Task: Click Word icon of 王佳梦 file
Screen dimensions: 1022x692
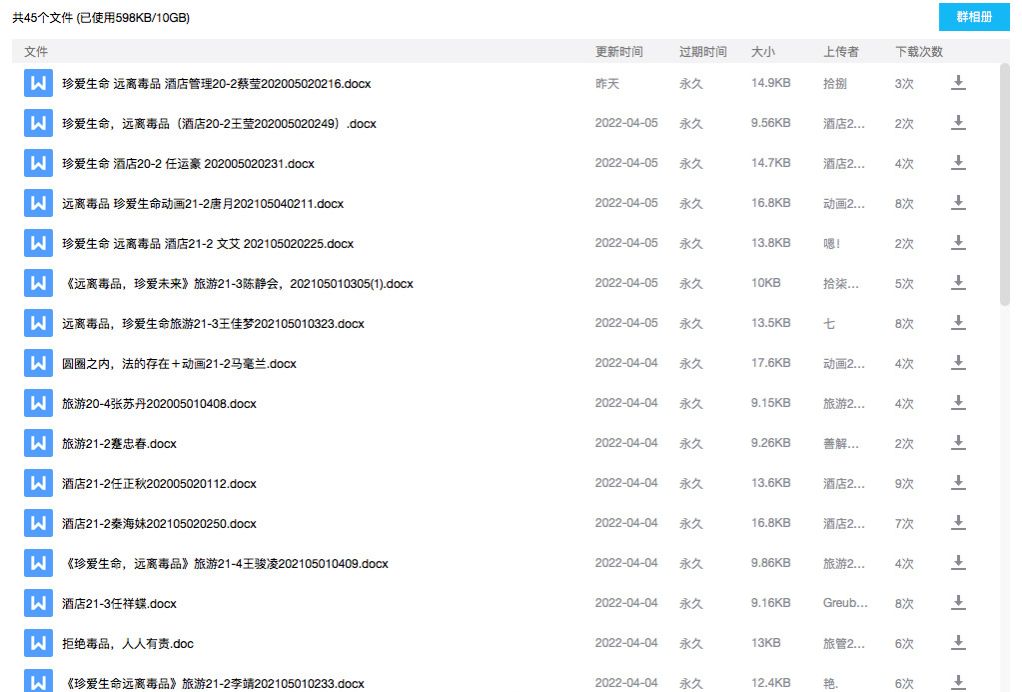Action: 38,323
